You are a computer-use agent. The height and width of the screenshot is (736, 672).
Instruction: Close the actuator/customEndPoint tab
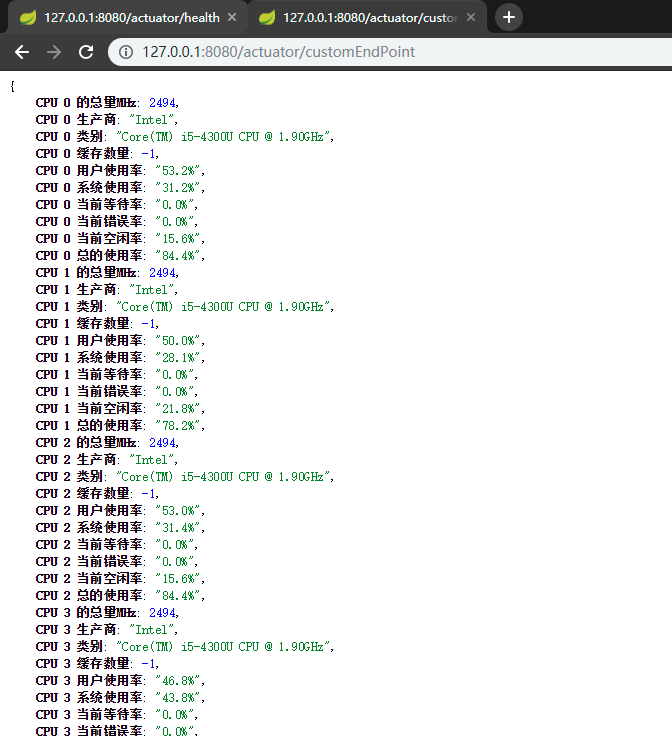pyautogui.click(x=471, y=17)
